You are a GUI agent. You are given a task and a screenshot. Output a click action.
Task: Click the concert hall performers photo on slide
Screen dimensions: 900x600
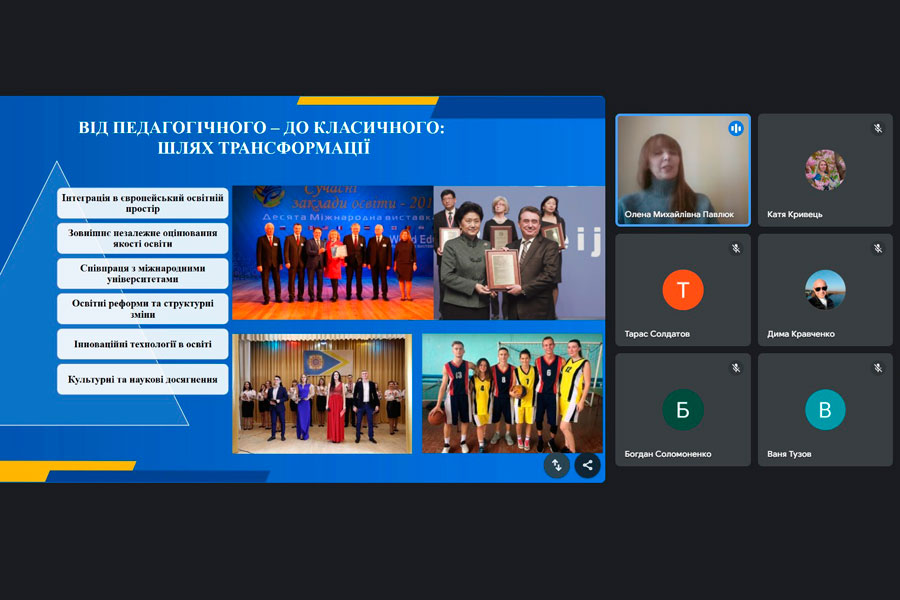tap(322, 394)
